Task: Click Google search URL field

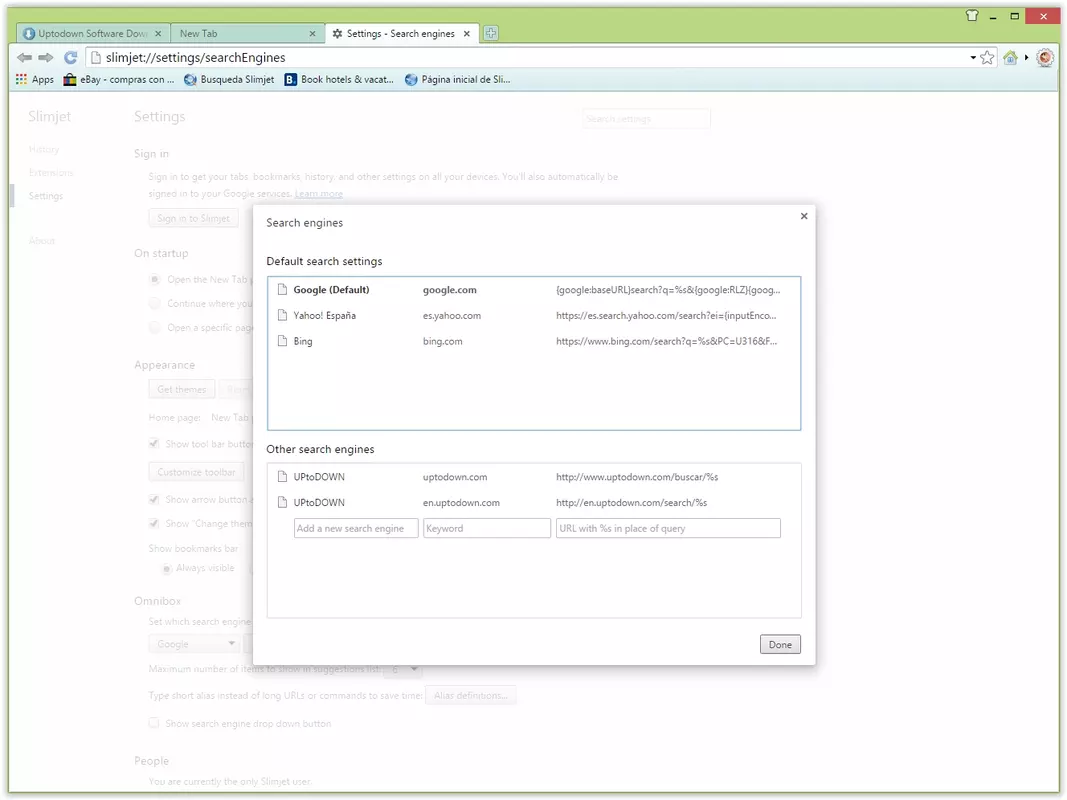Action: pos(668,290)
